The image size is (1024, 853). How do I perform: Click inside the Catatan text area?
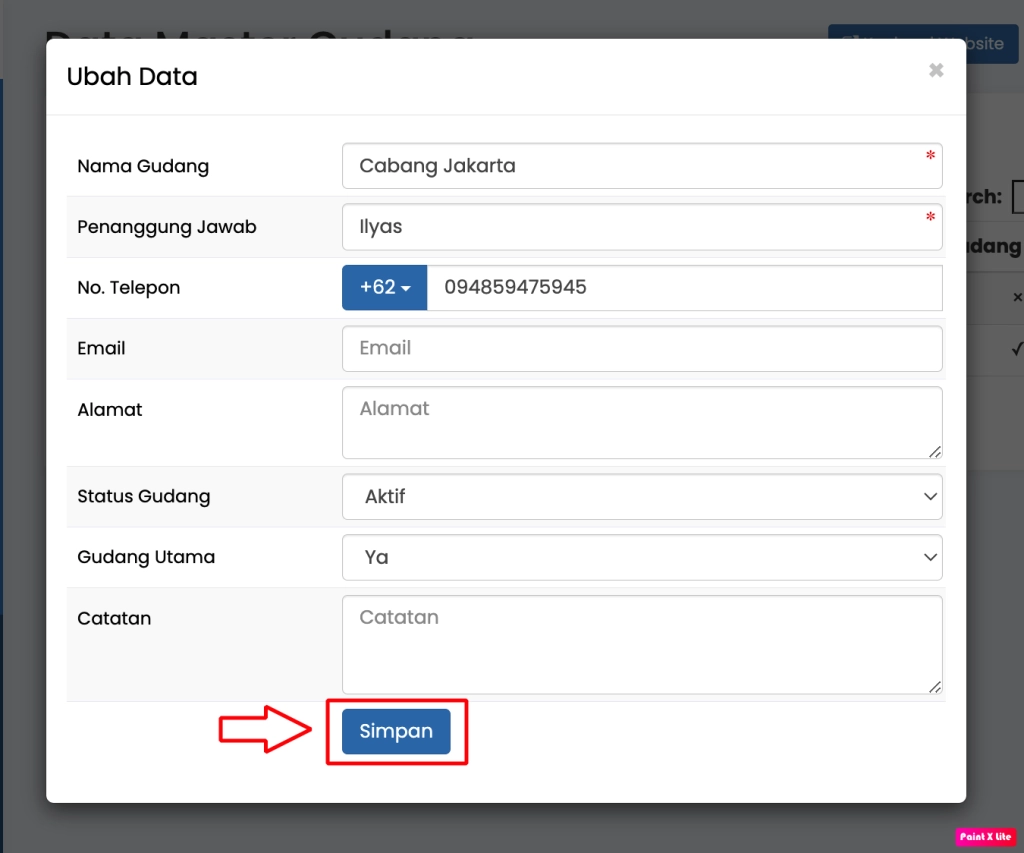641,644
